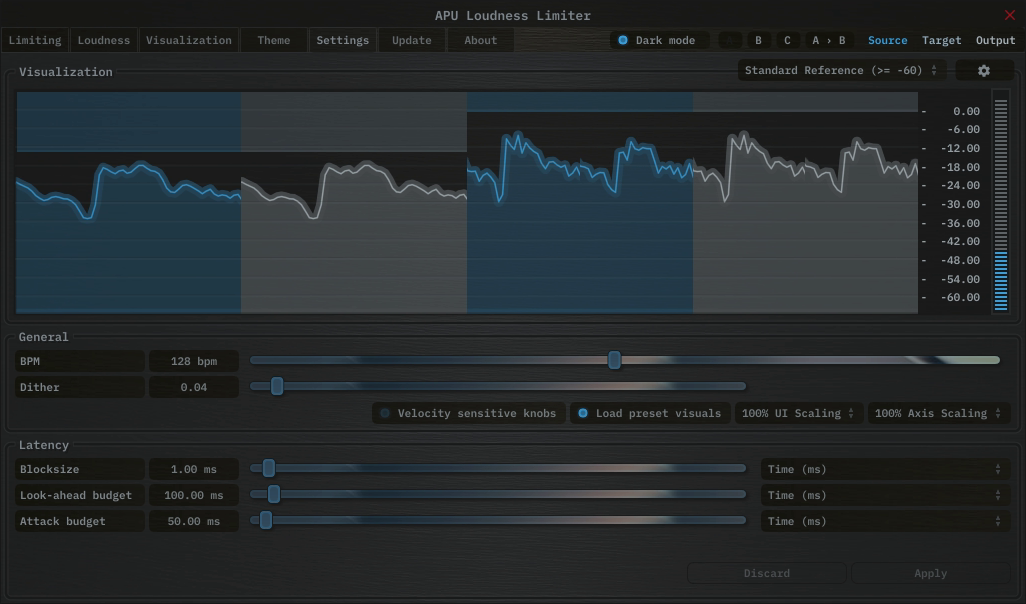Disable the Dark mode toggle

[659, 41]
